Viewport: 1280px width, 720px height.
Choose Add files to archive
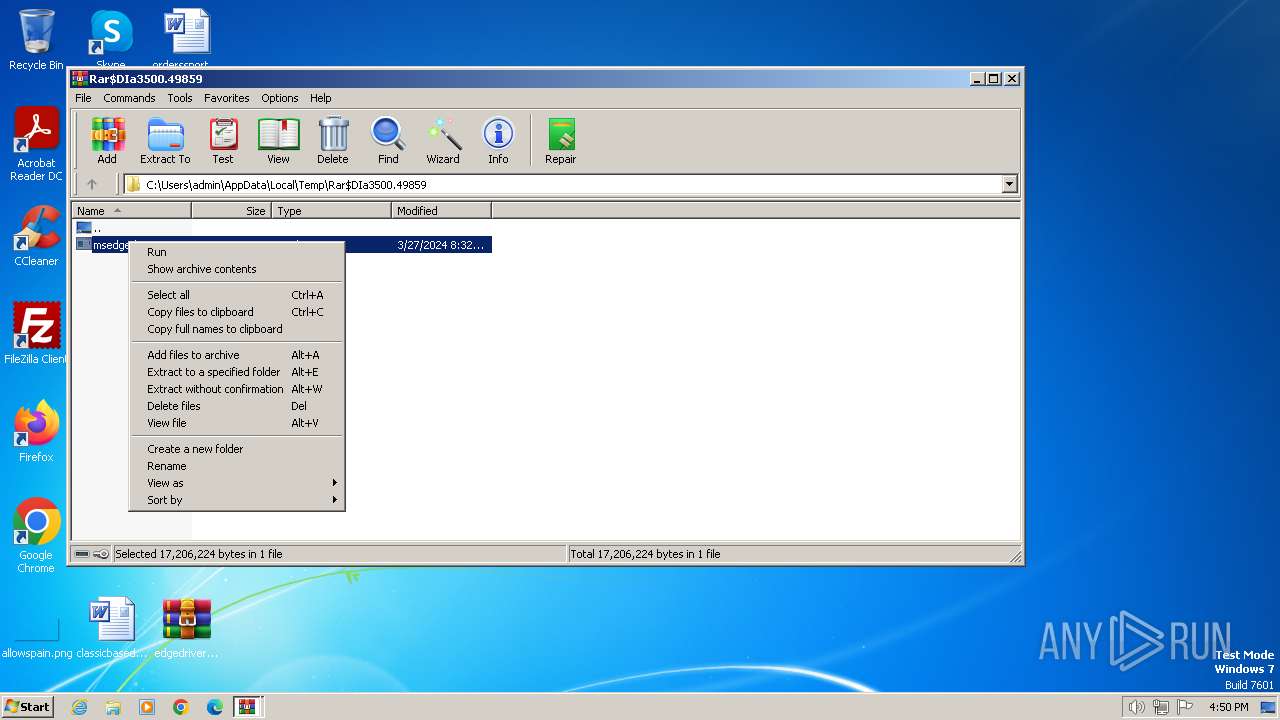(x=238, y=355)
